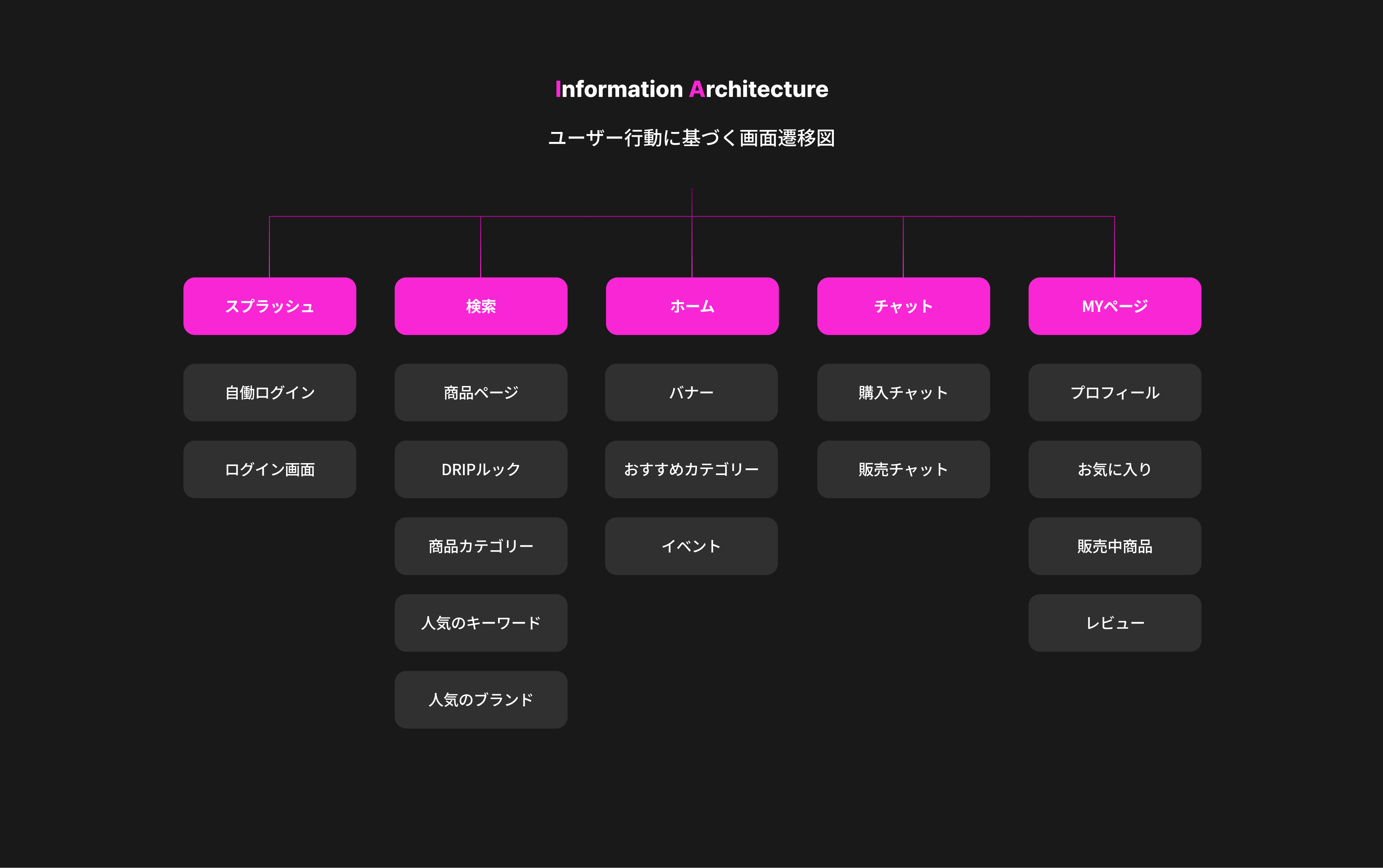Select the チャット header box

[903, 306]
